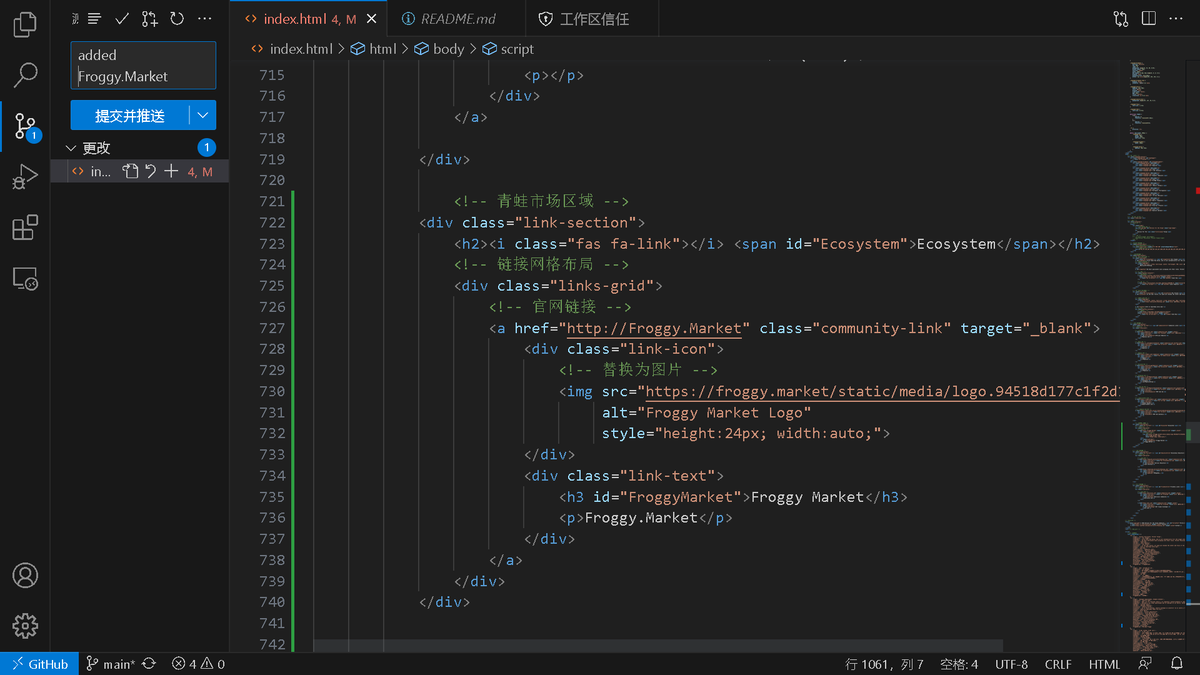Click the vertical scrollbar thumb of the editor
This screenshot has width=1200, height=675.
point(1191,434)
